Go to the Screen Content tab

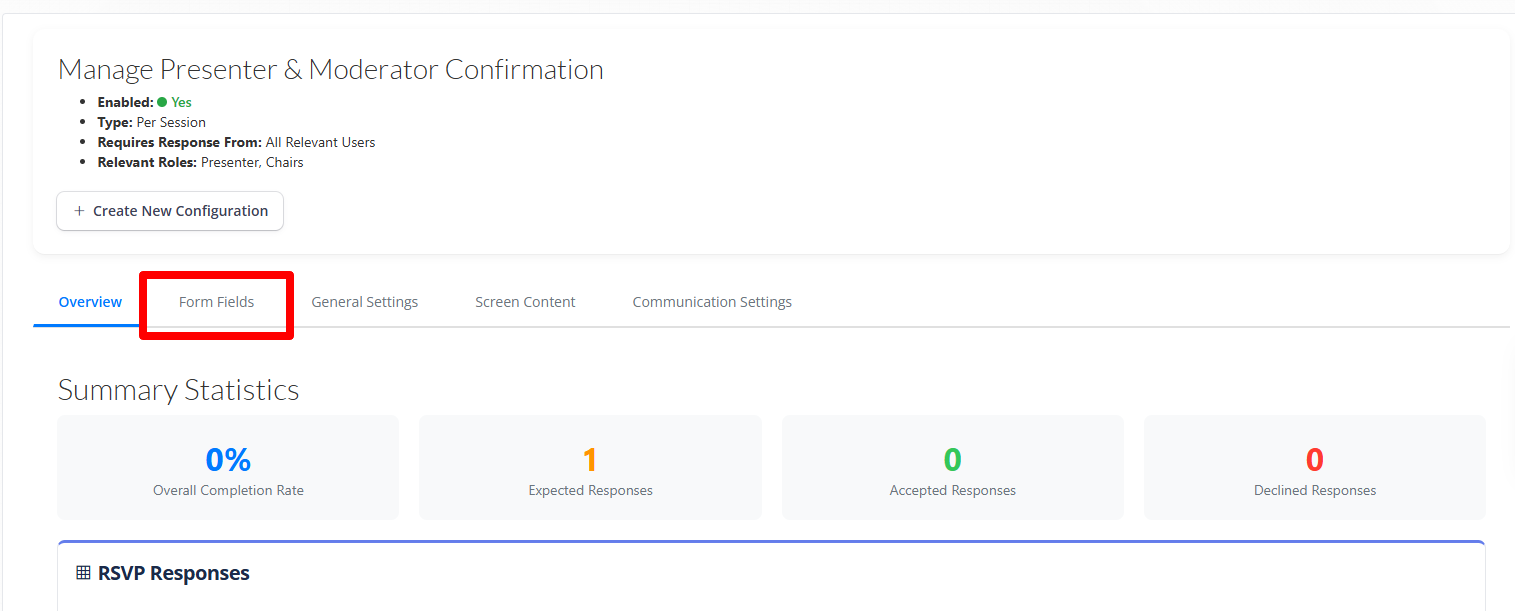click(525, 302)
